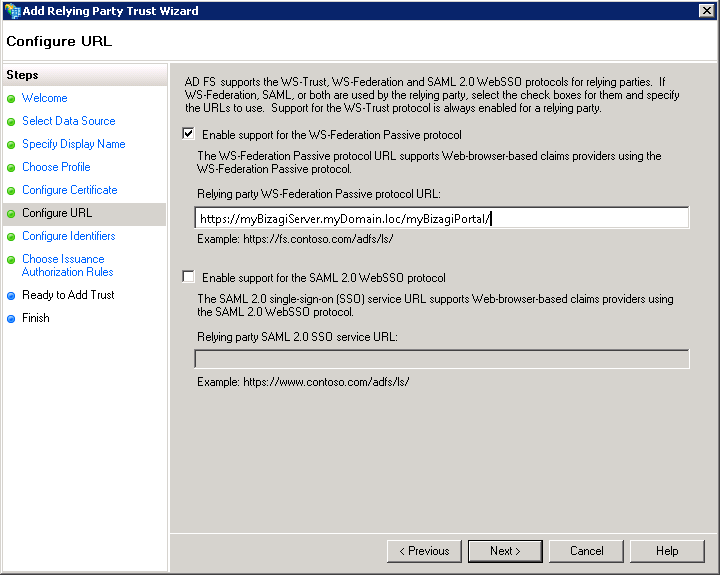Click the wizard icon in title bar
The image size is (720, 575).
pyautogui.click(x=12, y=11)
